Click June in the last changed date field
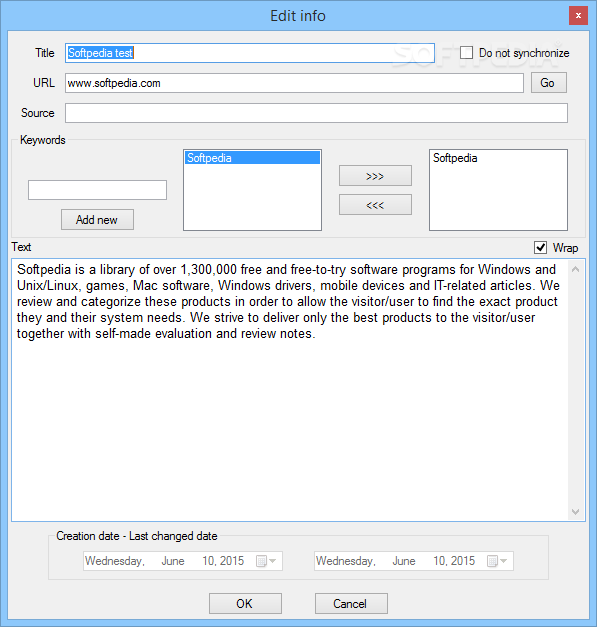 (x=404, y=561)
